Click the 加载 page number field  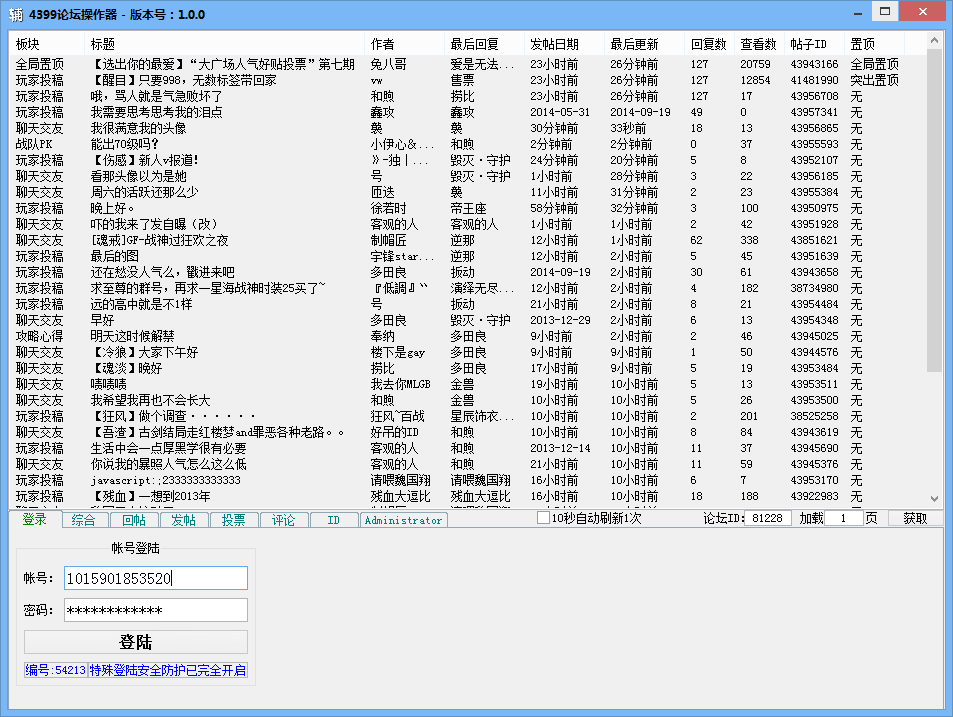point(844,518)
